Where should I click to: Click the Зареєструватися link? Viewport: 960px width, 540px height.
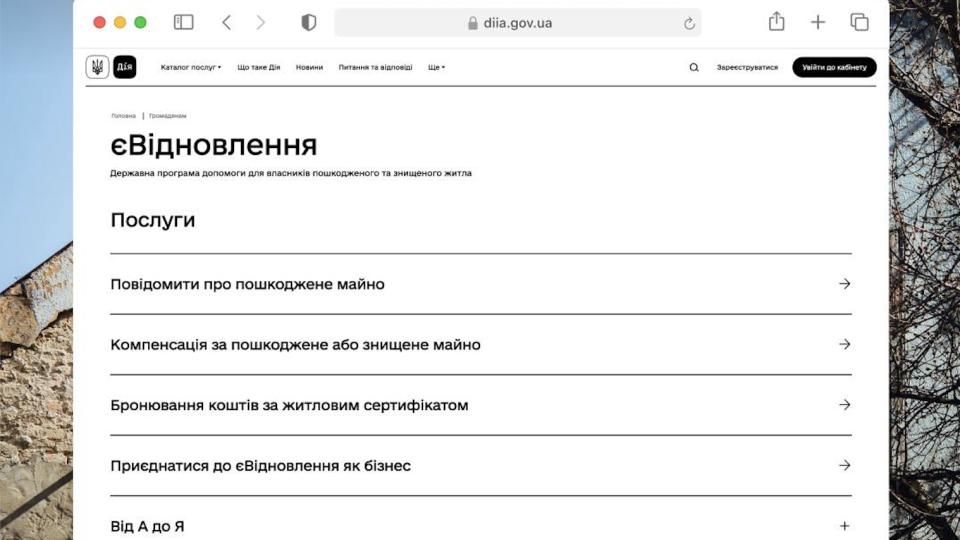748,67
